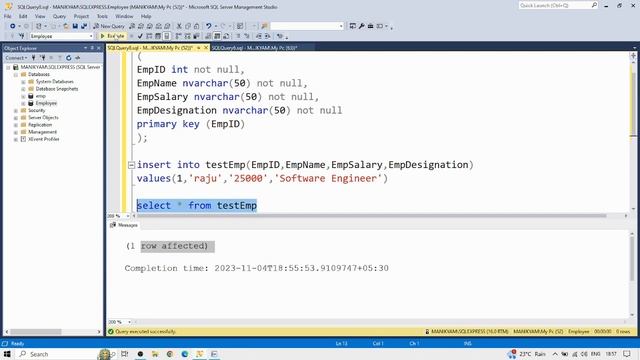Click the Copy icon in toolbar
The width and height of the screenshot is (640, 360).
click(188, 26)
